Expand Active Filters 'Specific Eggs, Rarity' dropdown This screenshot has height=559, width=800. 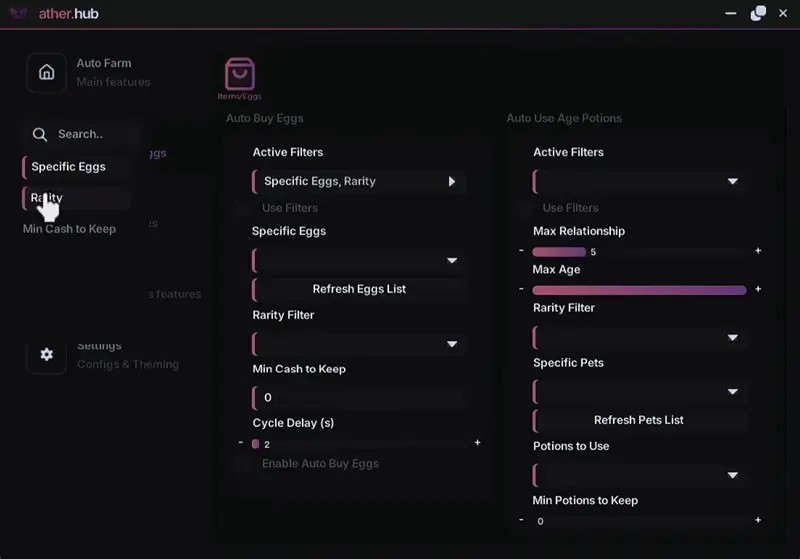[359, 182]
